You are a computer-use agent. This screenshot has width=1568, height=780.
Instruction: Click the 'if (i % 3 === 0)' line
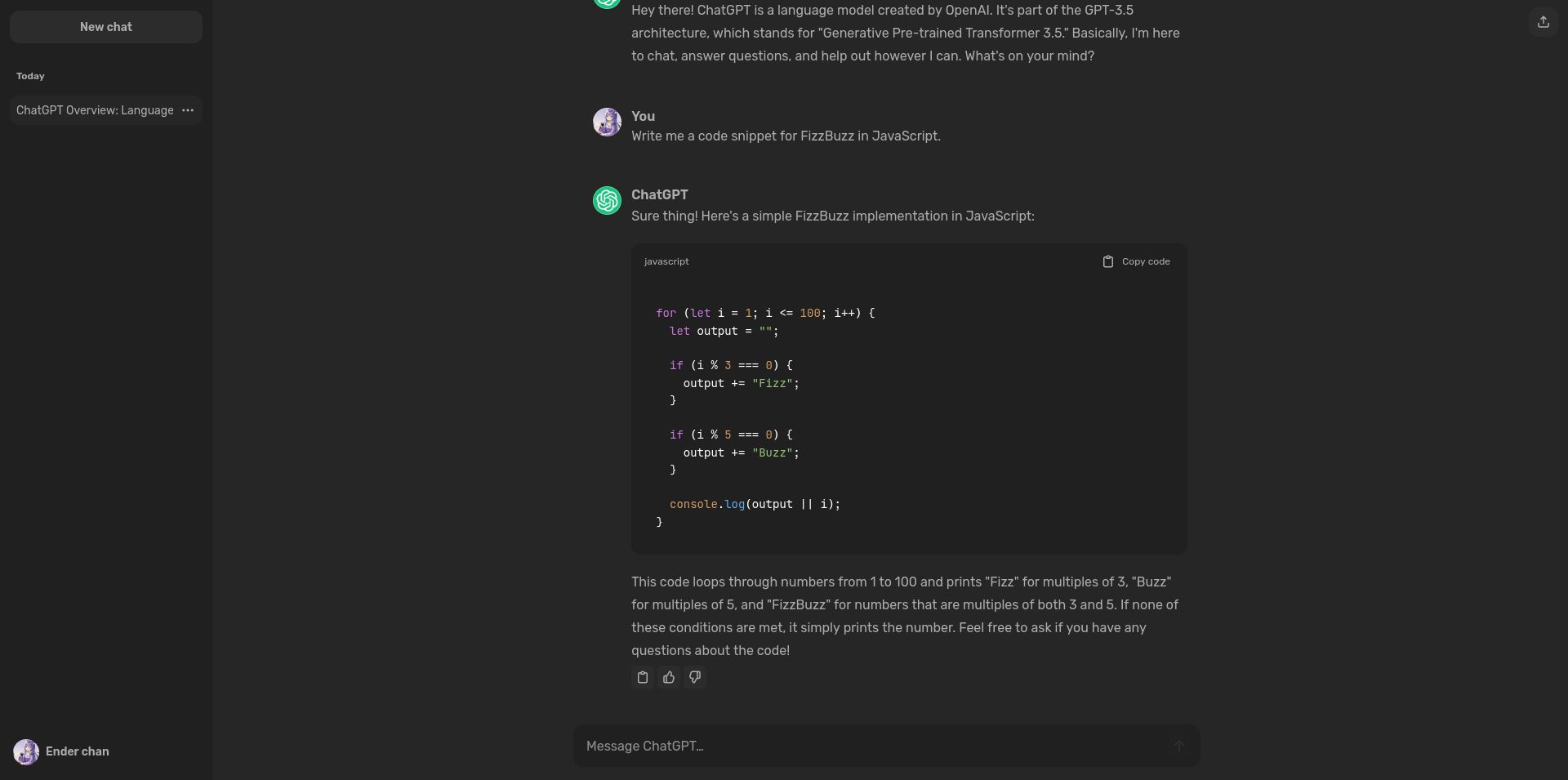point(731,365)
